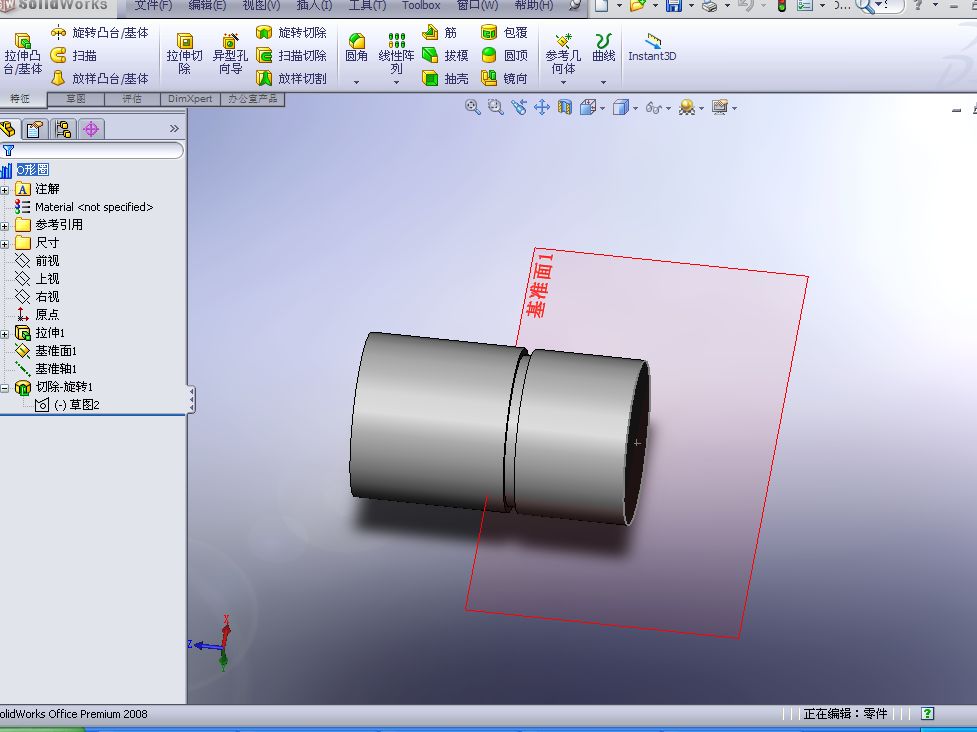This screenshot has height=732, width=977.
Task: Click the 拉伸凸台/基体 extrude boss tool
Action: pos(22,54)
